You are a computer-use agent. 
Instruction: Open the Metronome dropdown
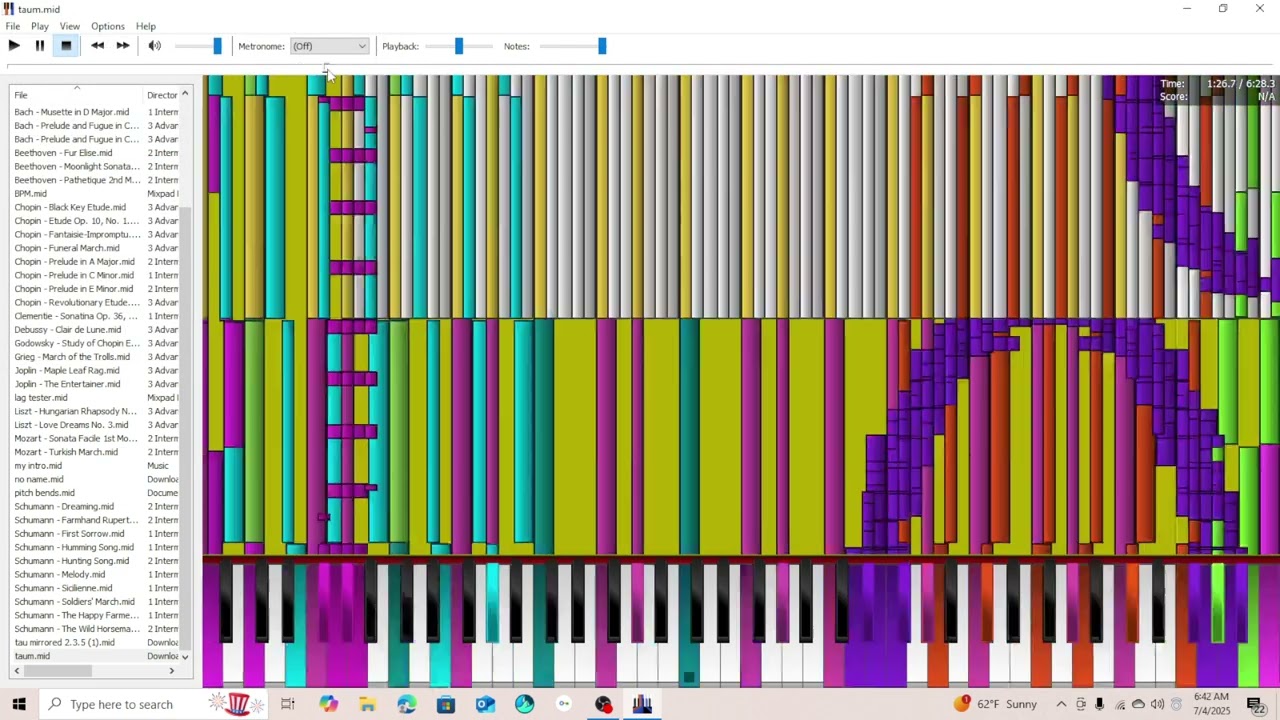click(329, 46)
